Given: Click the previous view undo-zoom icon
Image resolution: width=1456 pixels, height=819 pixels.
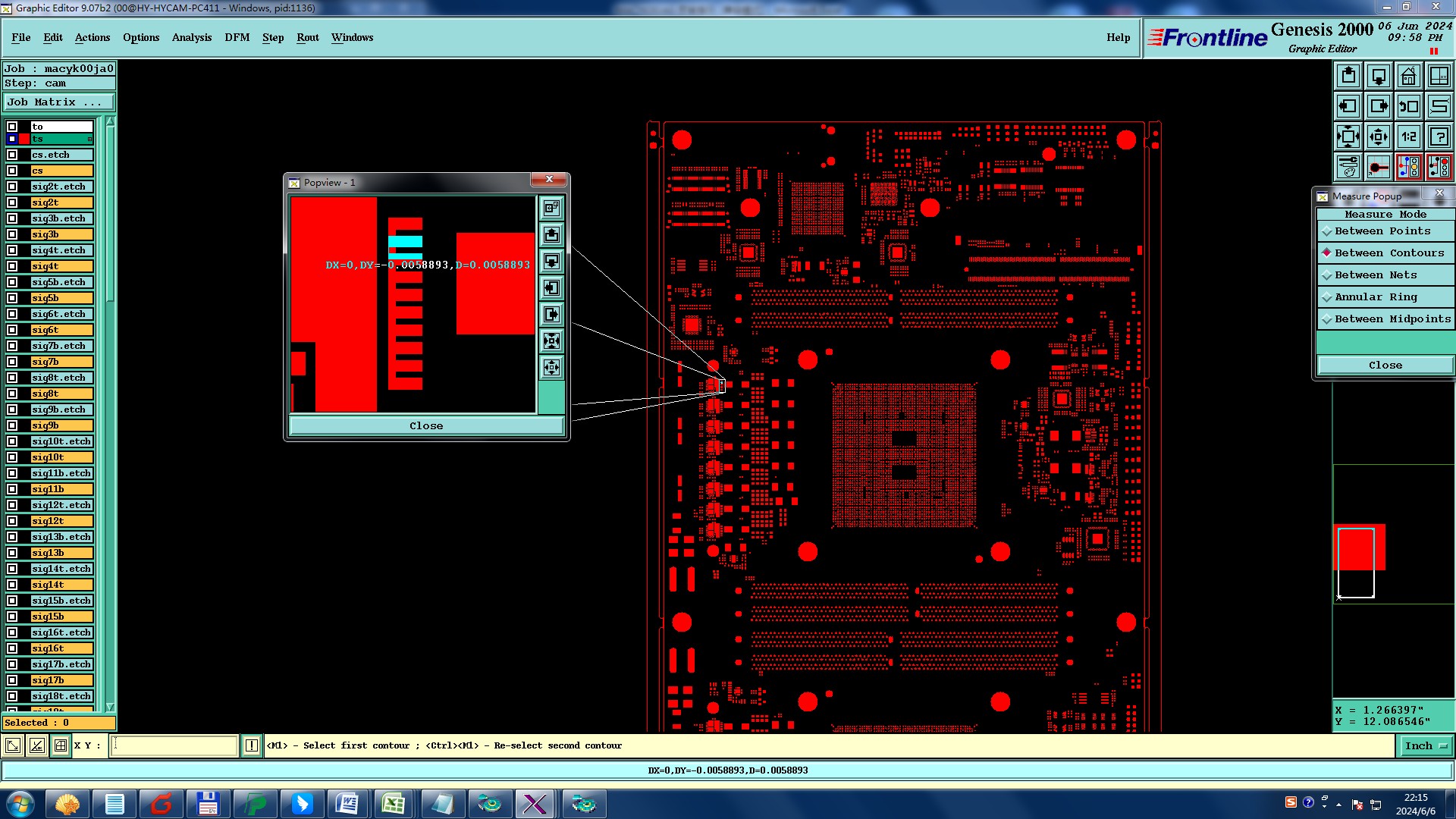Looking at the screenshot, I should (1408, 106).
